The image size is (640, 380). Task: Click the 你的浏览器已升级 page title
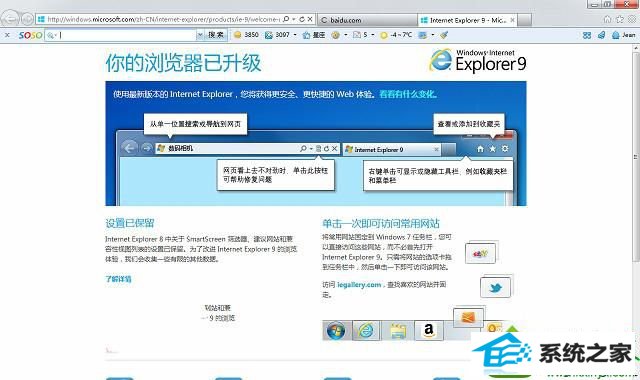[x=183, y=63]
